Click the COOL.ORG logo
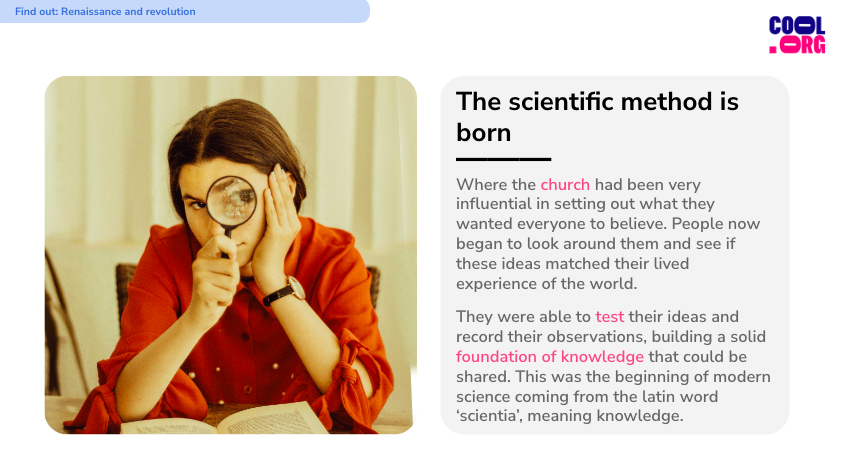 [797, 35]
